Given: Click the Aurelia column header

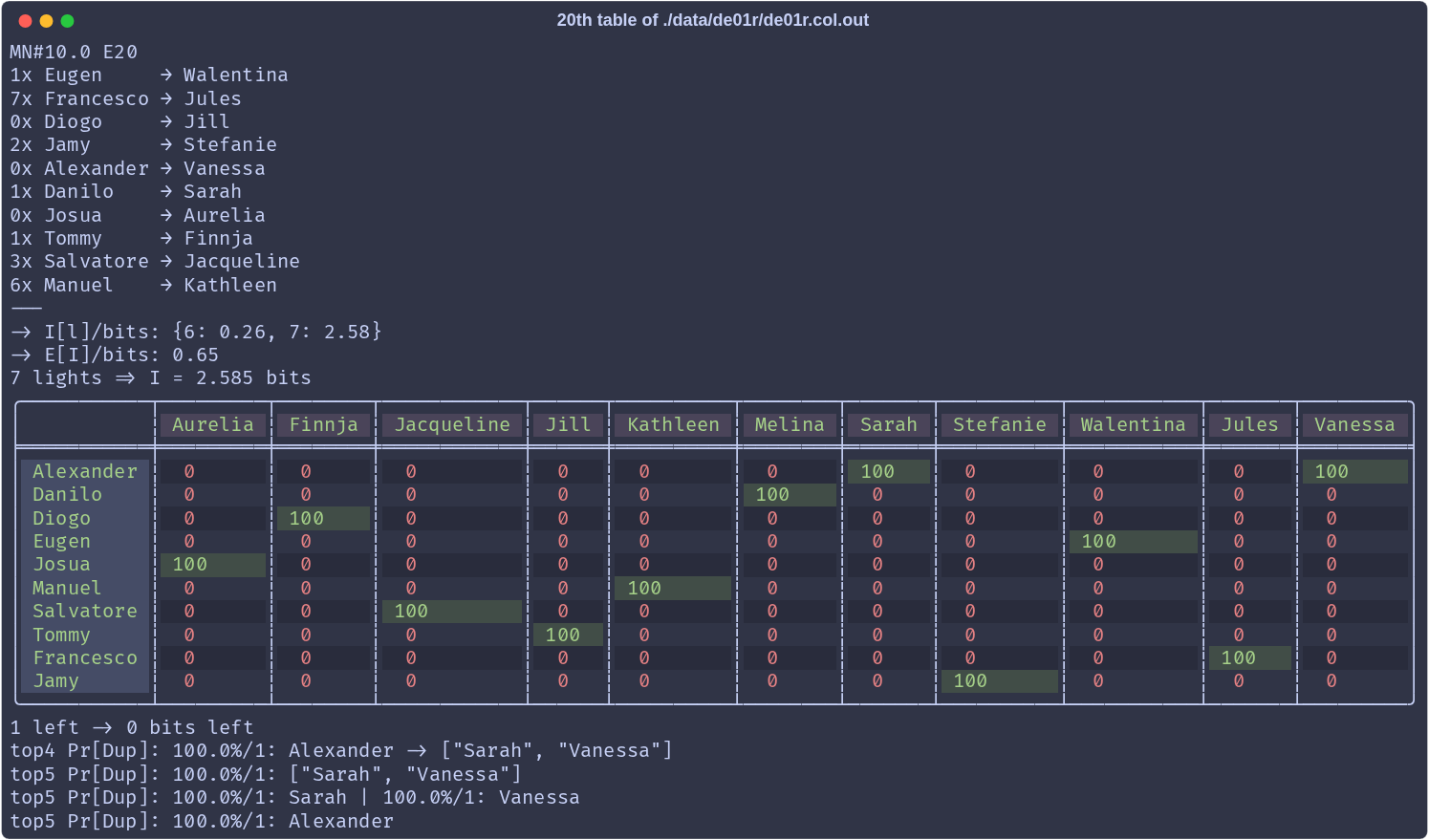Looking at the screenshot, I should coord(213,424).
